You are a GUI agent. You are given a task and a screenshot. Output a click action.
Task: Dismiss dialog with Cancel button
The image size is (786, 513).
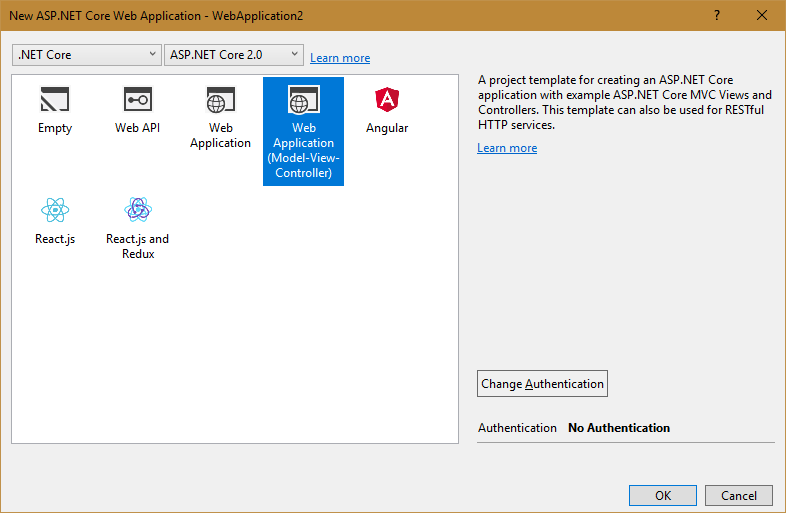(738, 495)
